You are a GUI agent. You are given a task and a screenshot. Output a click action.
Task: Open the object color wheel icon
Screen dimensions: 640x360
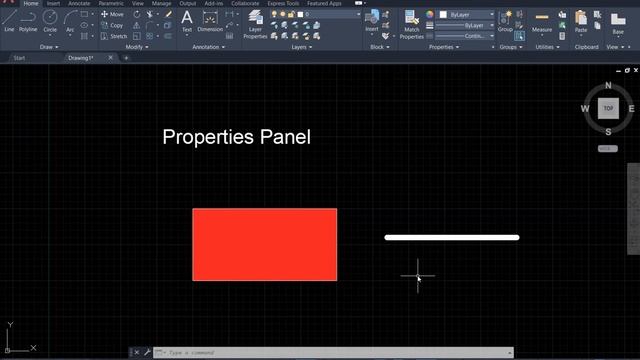429,14
